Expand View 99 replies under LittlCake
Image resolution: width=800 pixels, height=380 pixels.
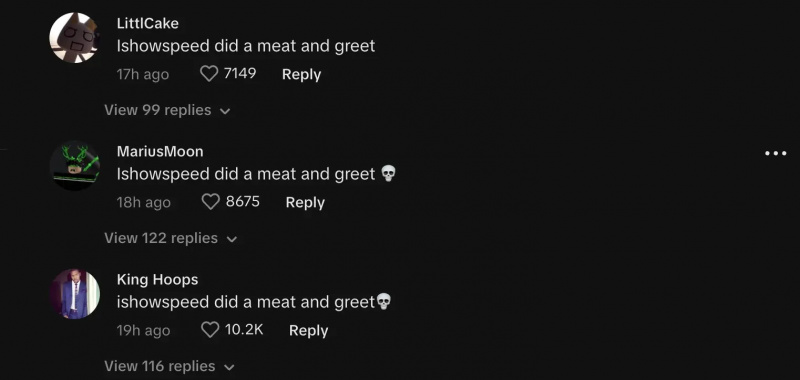click(167, 110)
